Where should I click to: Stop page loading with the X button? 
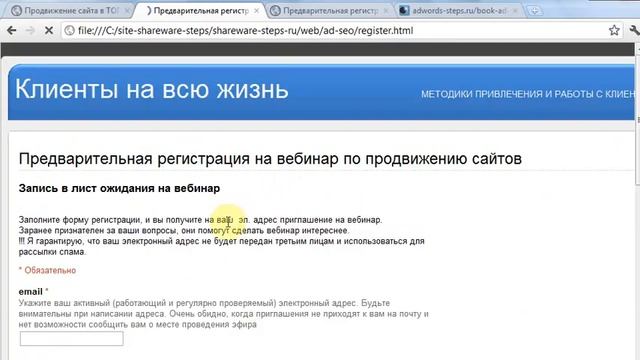pos(49,30)
